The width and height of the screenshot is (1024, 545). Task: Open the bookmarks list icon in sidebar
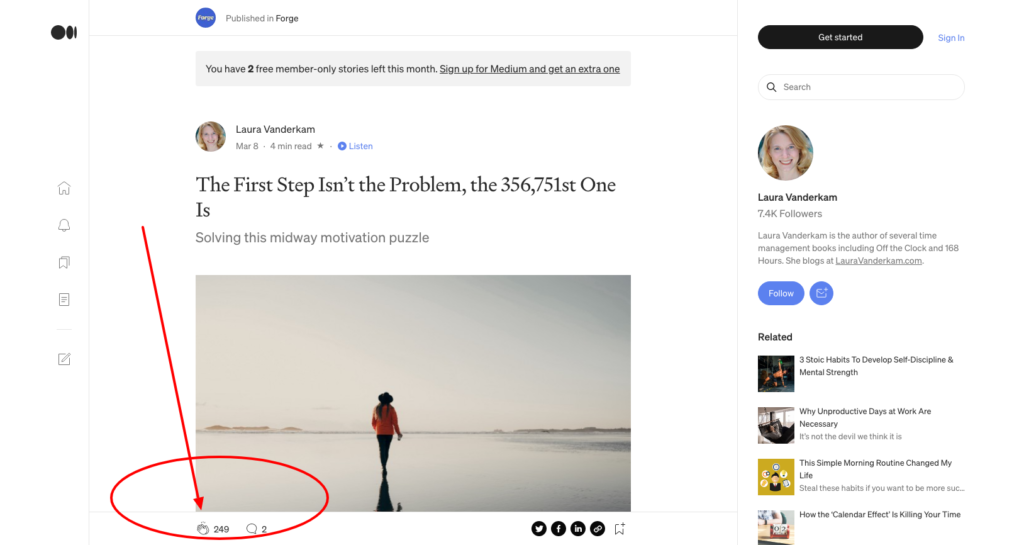click(64, 263)
